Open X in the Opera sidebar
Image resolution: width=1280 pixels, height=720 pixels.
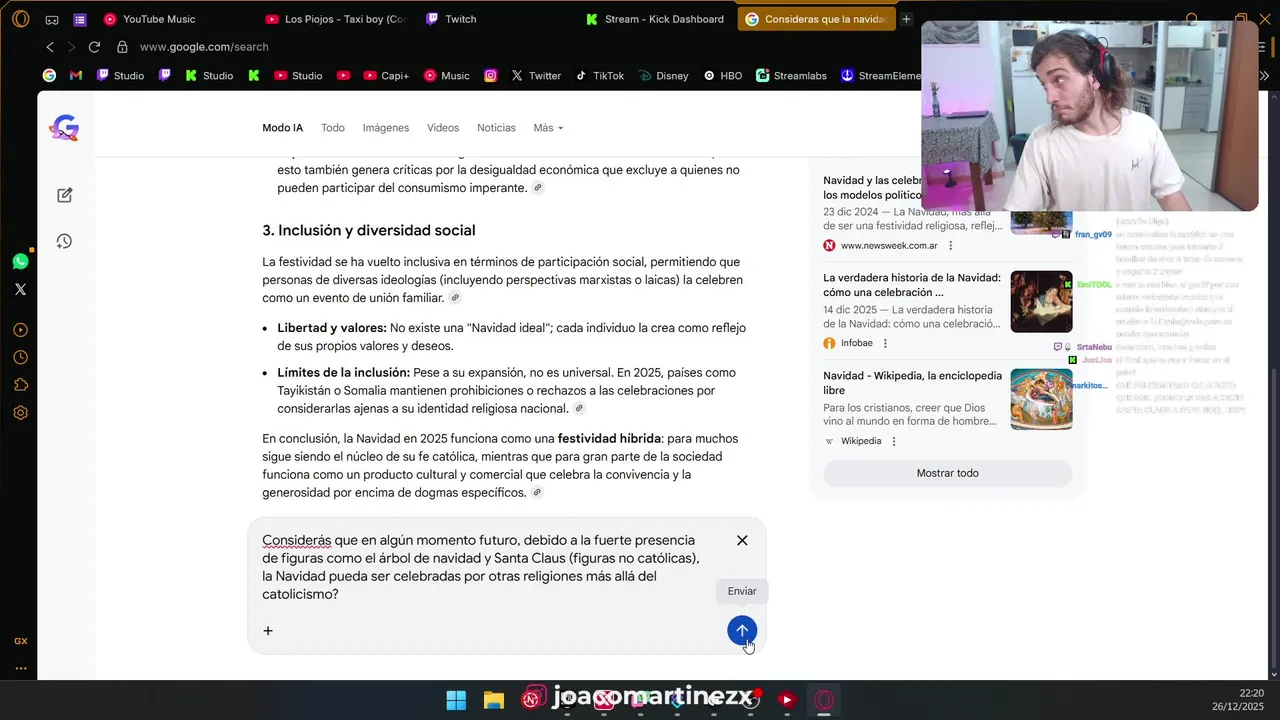pos(21,289)
